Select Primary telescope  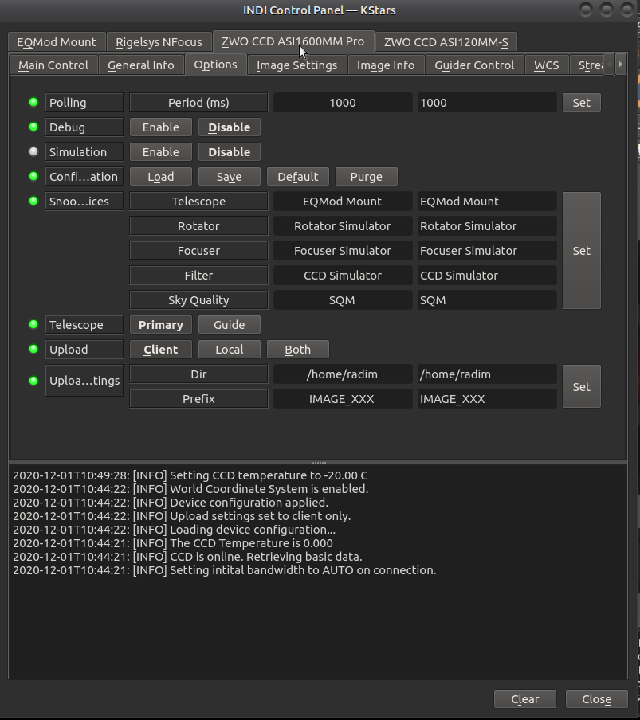click(x=161, y=325)
